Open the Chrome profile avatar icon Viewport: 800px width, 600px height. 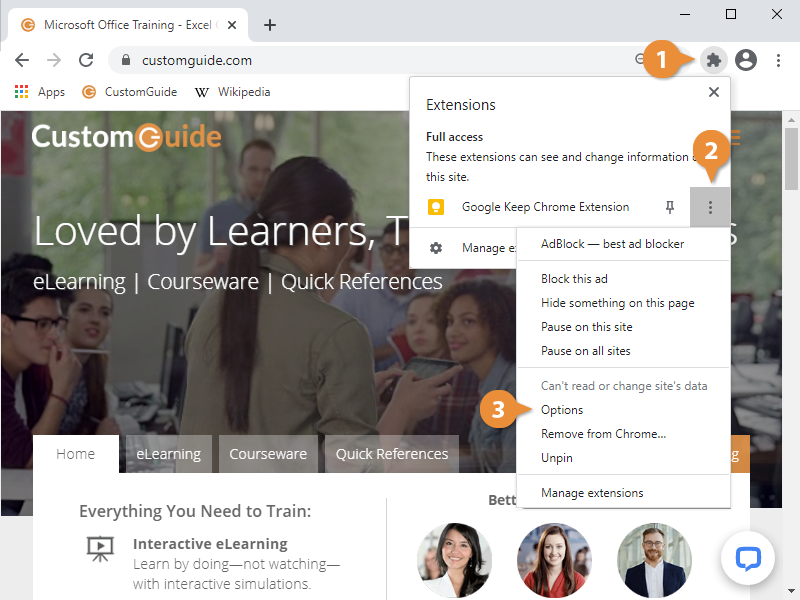click(746, 60)
